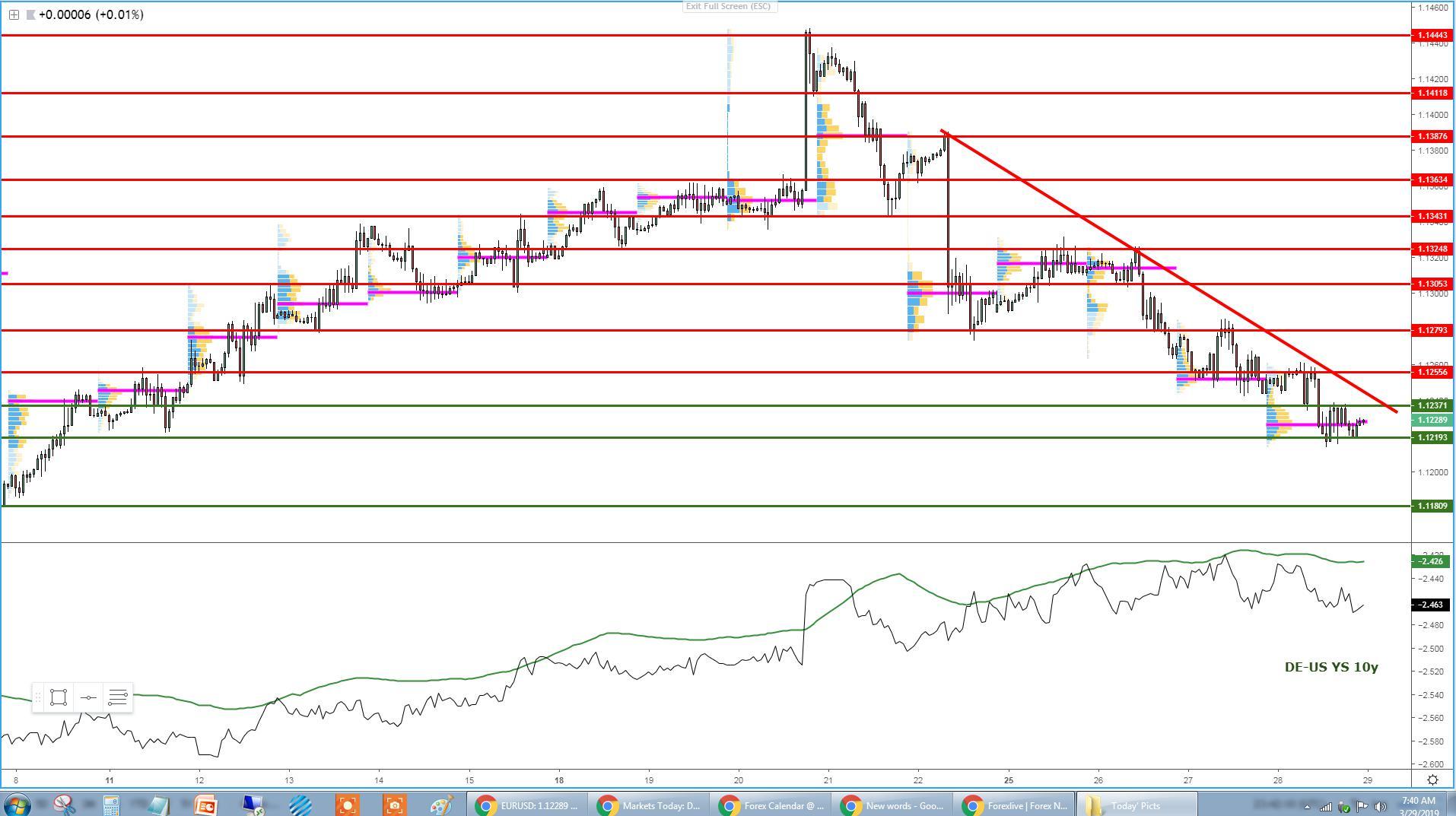Open Action Center flag icon
The image size is (1456, 816).
[1362, 807]
